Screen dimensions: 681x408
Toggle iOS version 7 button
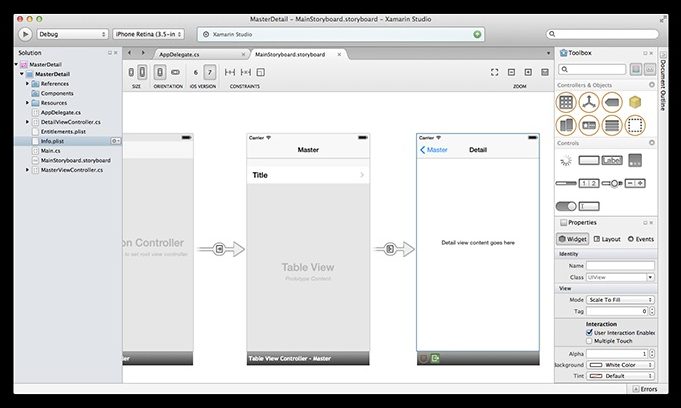pyautogui.click(x=209, y=72)
